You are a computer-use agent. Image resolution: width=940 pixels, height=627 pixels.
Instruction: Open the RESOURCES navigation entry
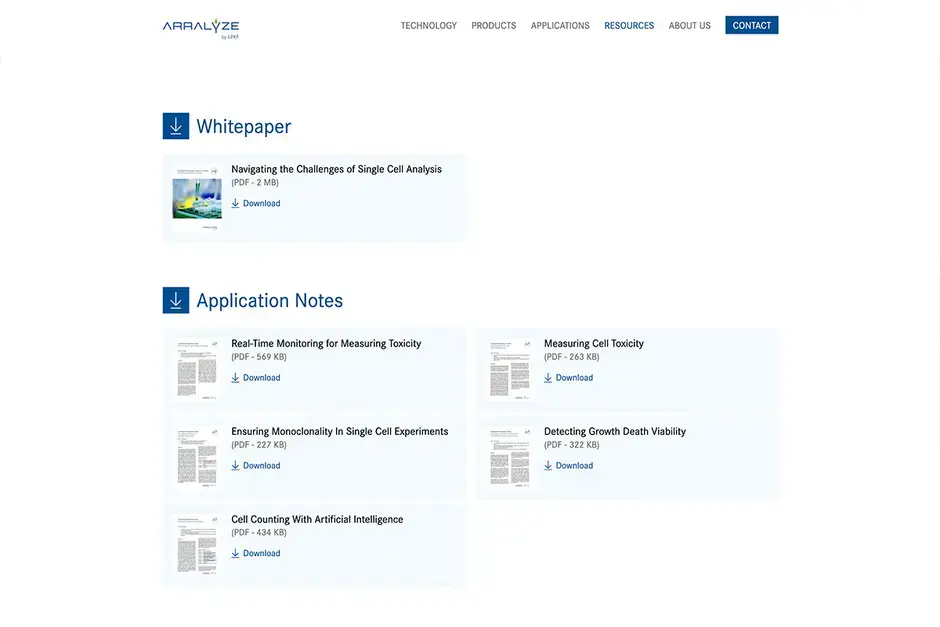629,25
